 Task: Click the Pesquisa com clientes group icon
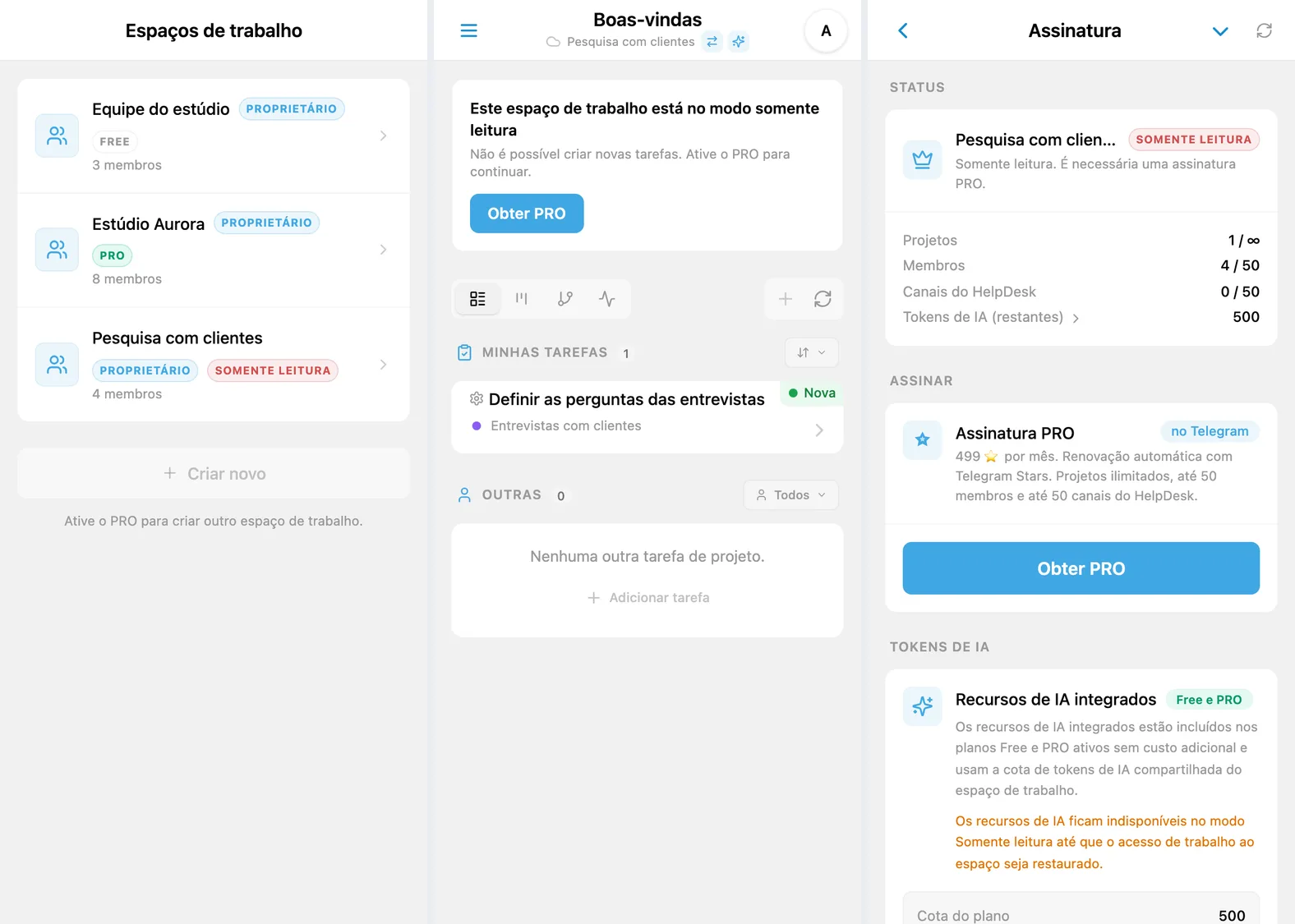[57, 365]
